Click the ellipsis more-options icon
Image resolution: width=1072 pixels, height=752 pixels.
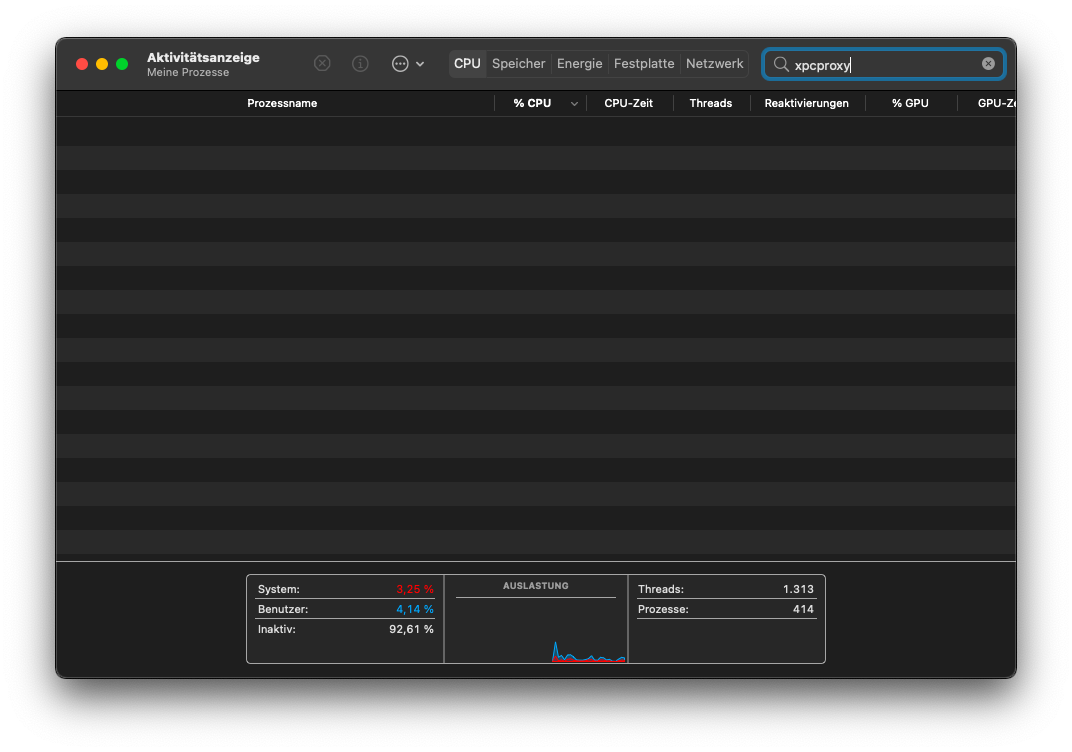point(400,63)
